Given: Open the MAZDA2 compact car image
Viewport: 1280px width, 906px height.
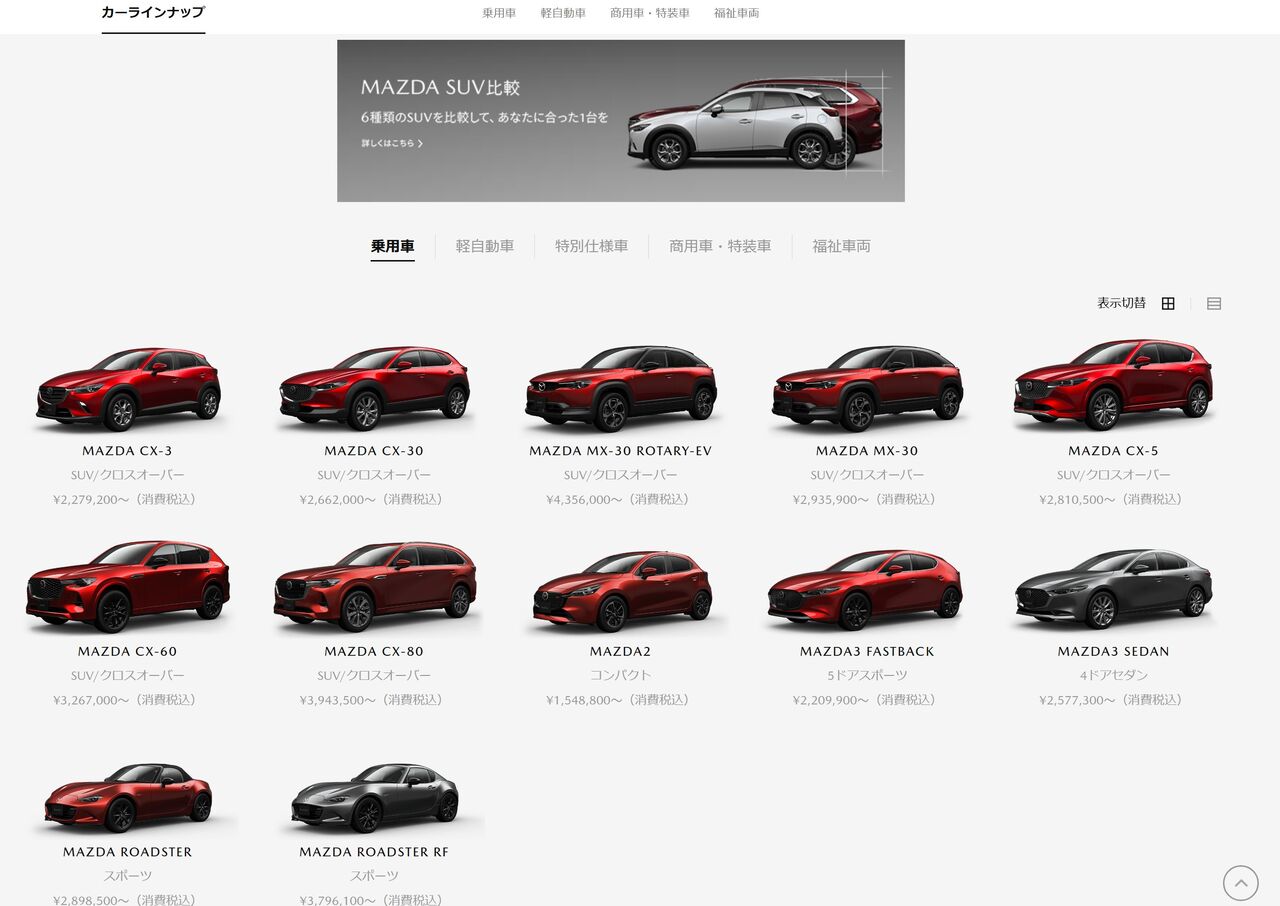Looking at the screenshot, I should tap(620, 590).
